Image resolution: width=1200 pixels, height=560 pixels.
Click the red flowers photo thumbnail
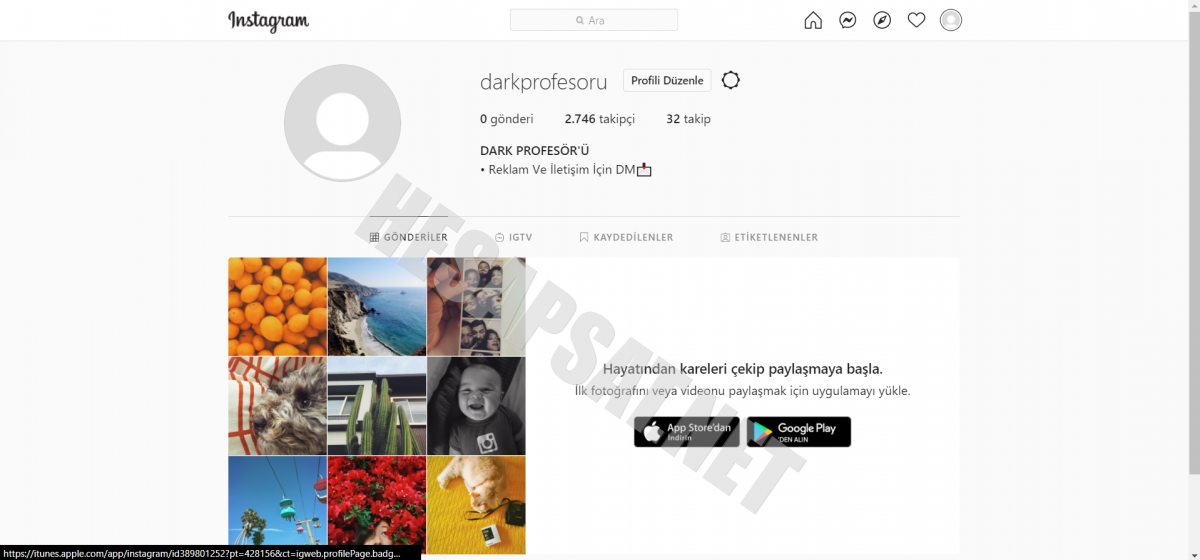click(377, 505)
